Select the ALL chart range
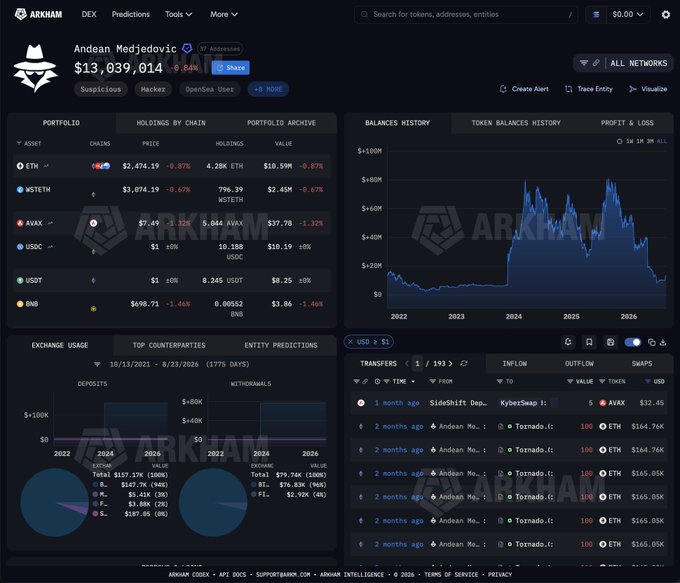 point(662,141)
